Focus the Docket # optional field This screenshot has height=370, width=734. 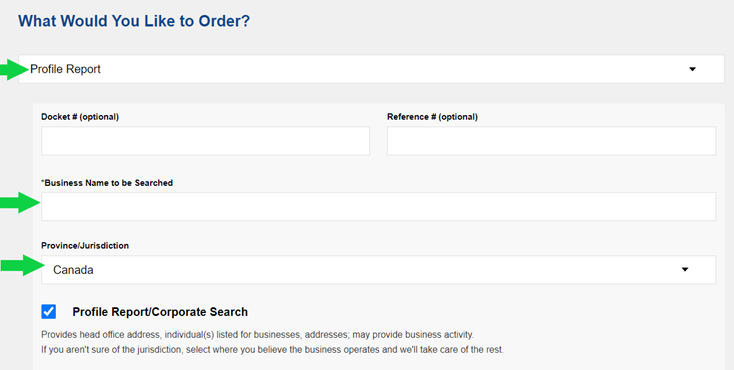coord(206,141)
